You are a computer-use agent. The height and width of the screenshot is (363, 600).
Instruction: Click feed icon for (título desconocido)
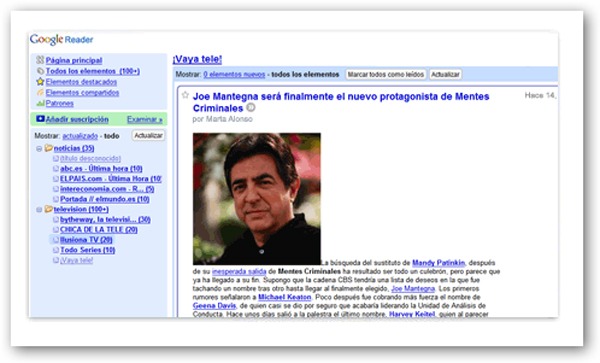(x=56, y=158)
